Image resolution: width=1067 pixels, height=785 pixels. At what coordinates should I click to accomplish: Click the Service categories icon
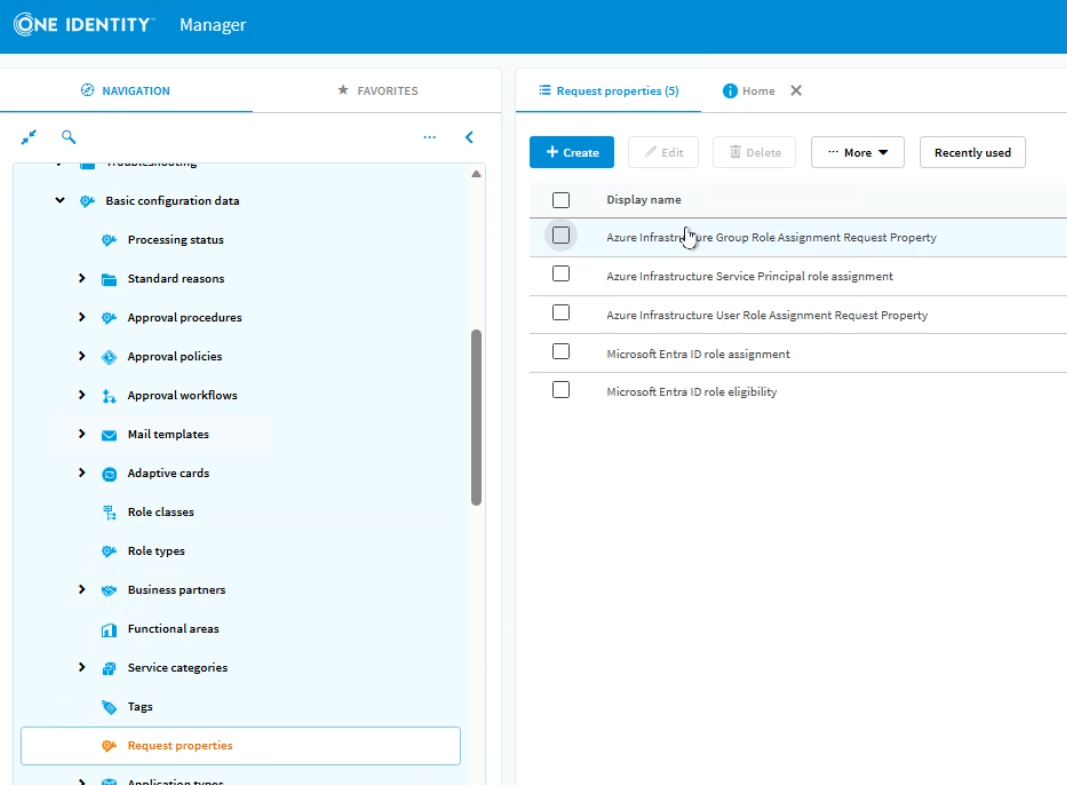pos(109,668)
